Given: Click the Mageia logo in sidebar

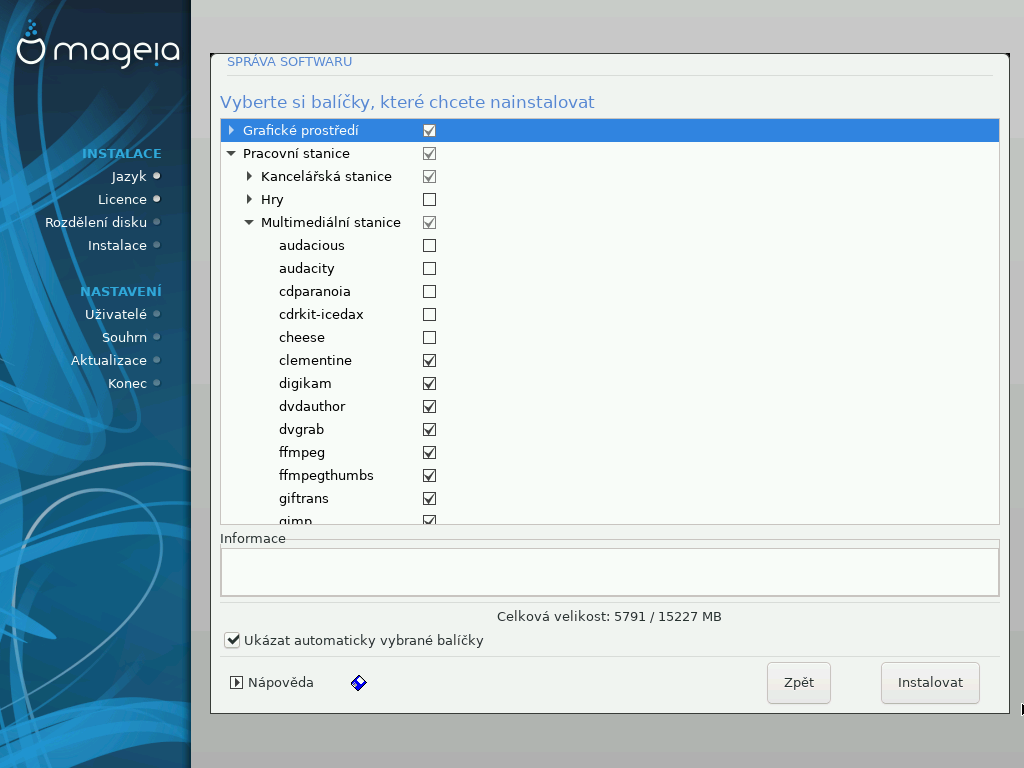Looking at the screenshot, I should click(98, 44).
